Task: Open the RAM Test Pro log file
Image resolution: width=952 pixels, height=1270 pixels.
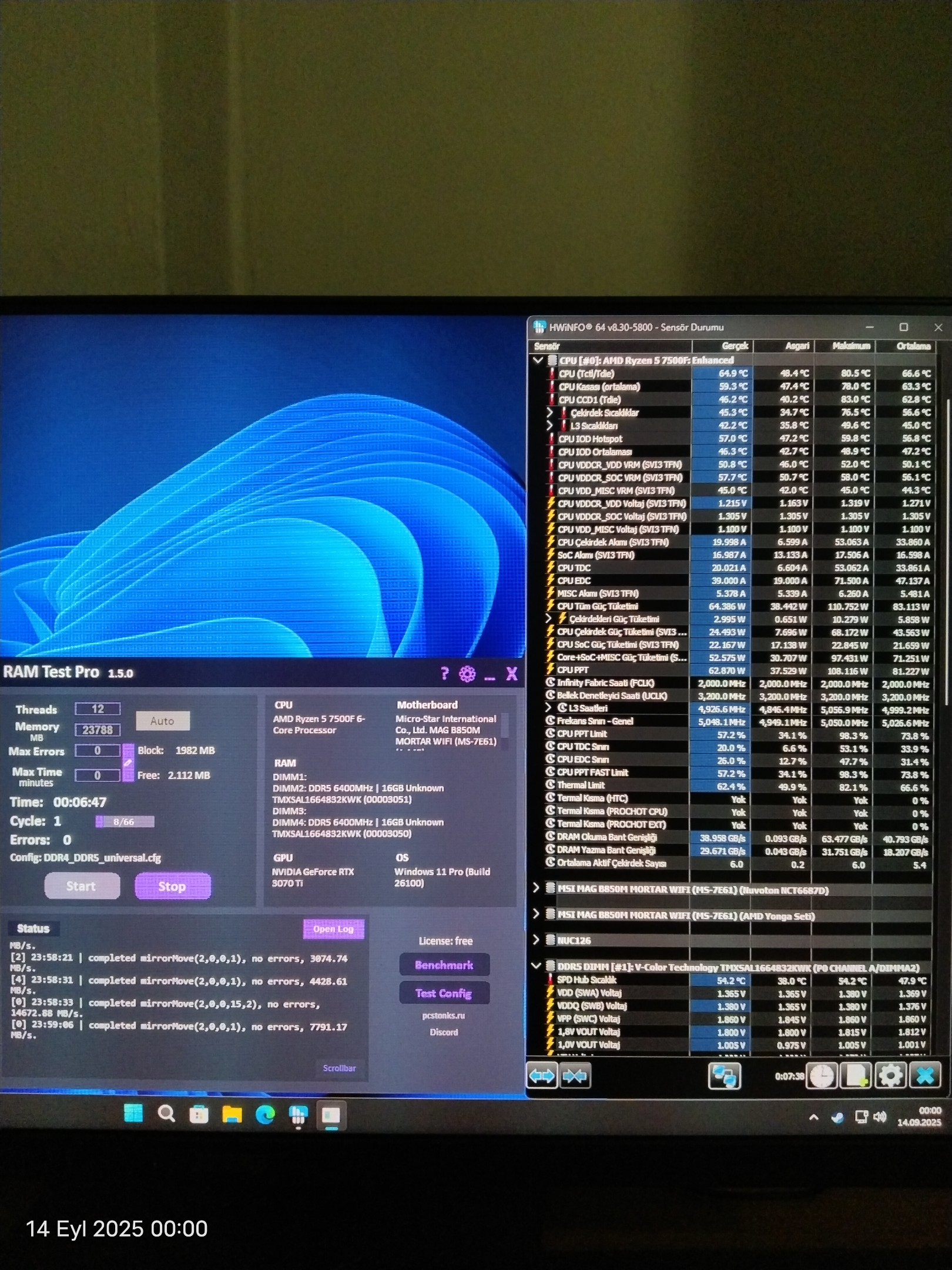Action: click(x=334, y=929)
